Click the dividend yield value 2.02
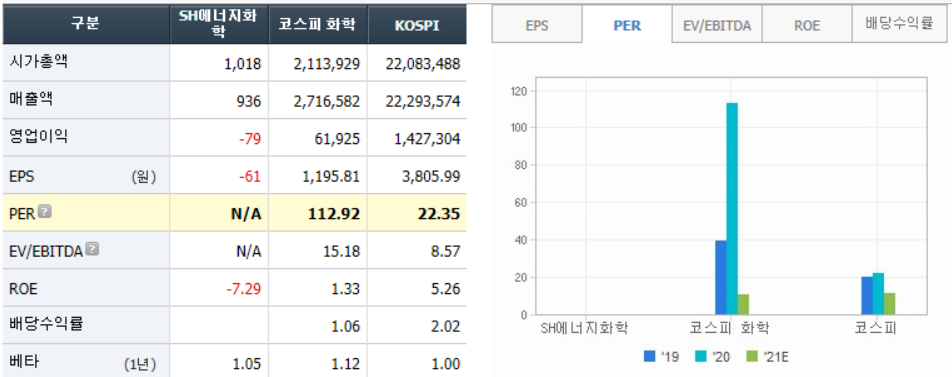This screenshot has height=377, width=952. (x=447, y=327)
